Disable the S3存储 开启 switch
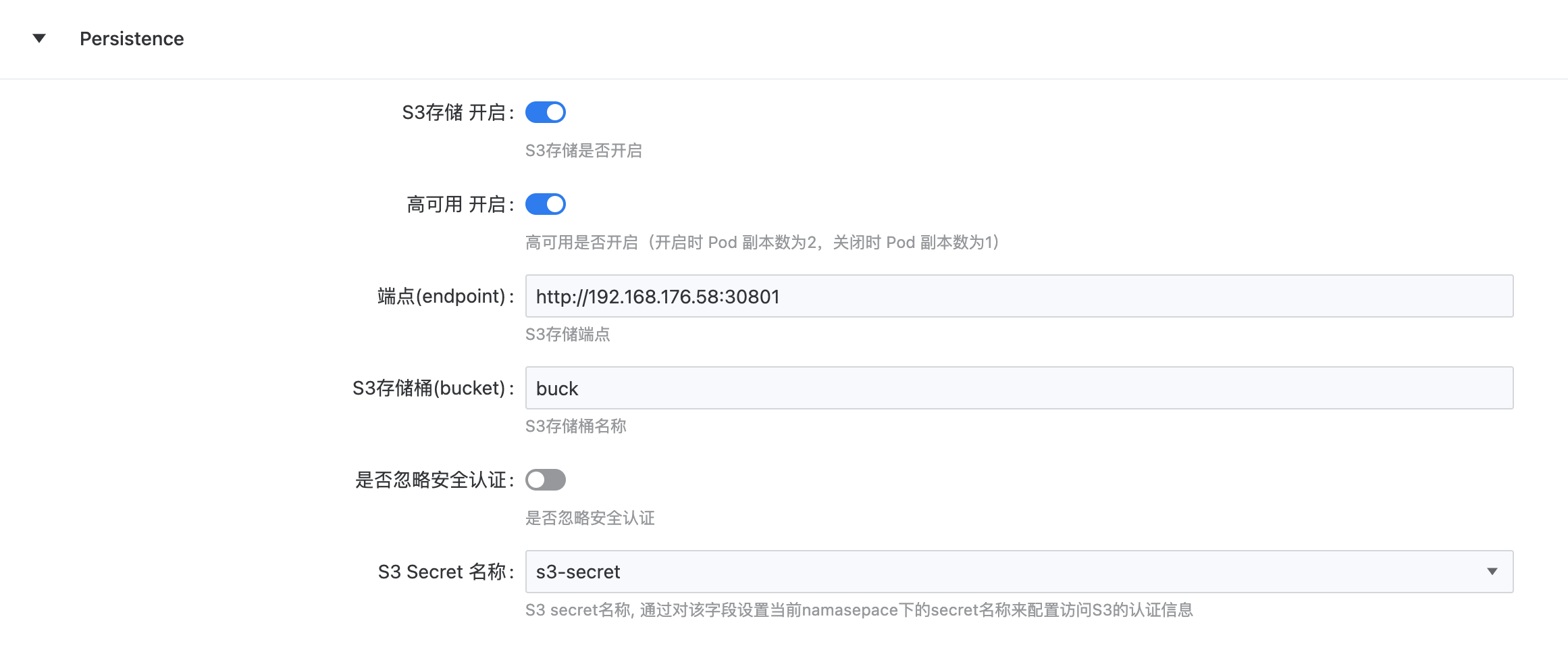The width and height of the screenshot is (1568, 650). [x=545, y=112]
